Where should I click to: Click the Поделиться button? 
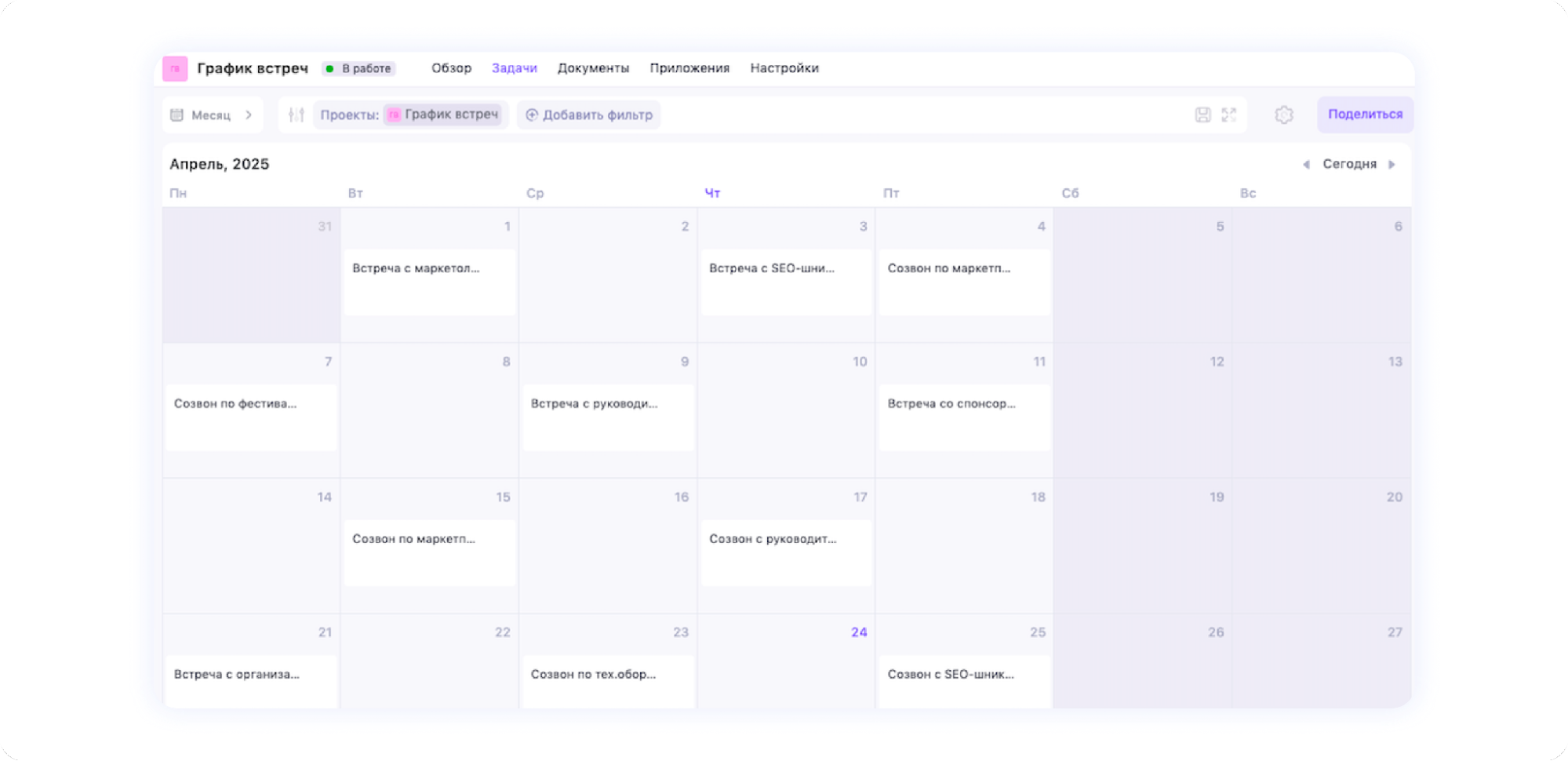click(1365, 115)
